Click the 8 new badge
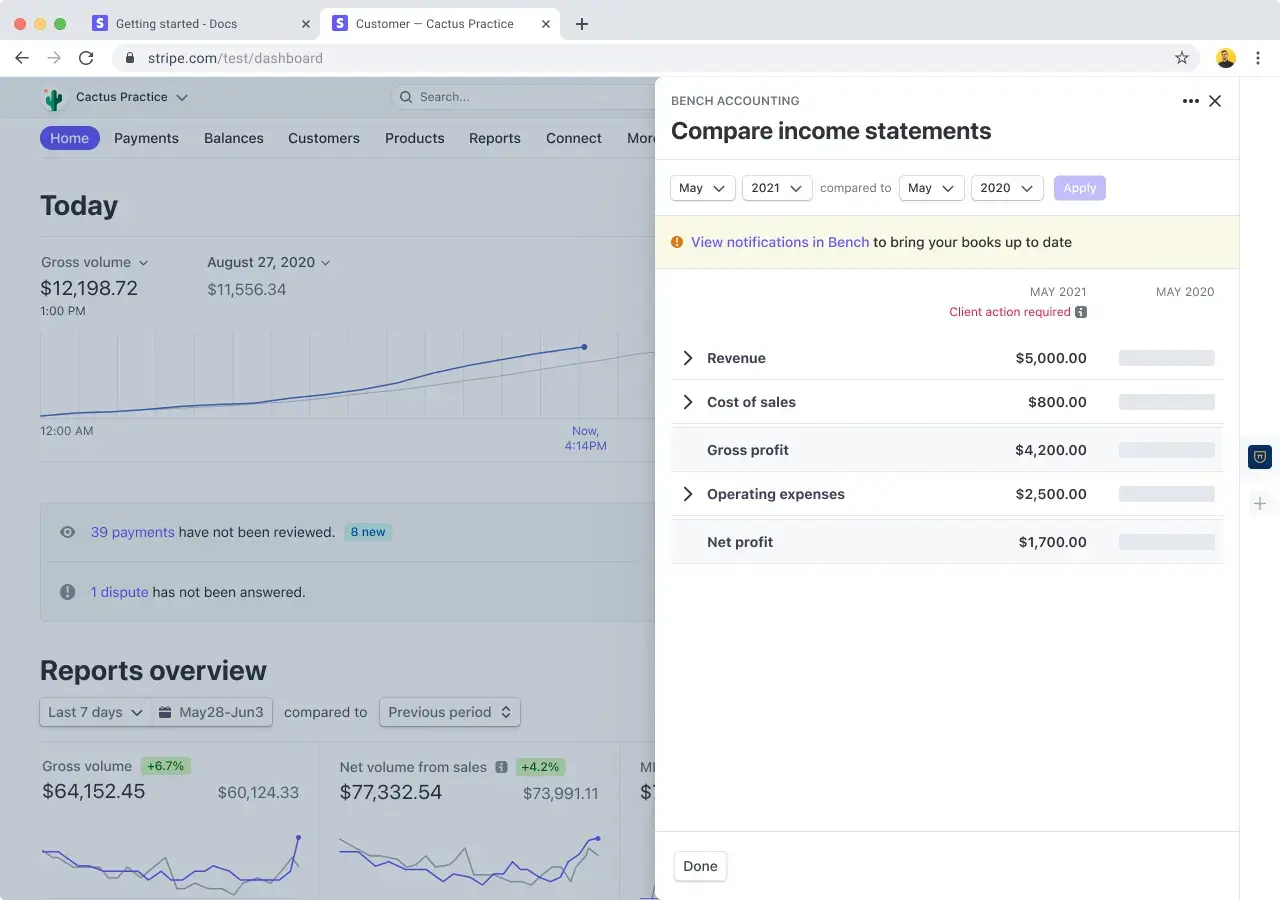The width and height of the screenshot is (1280, 900). [x=368, y=532]
